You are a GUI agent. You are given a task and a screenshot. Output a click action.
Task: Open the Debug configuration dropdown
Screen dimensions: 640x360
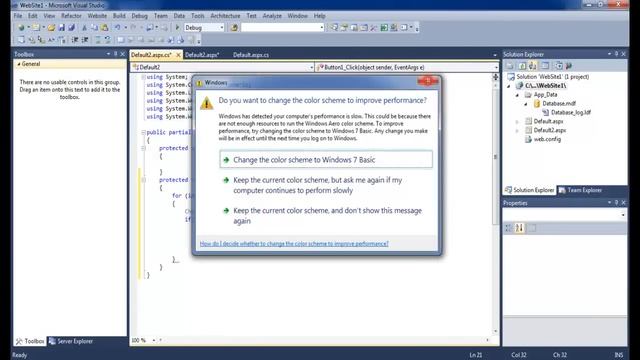(x=222, y=28)
